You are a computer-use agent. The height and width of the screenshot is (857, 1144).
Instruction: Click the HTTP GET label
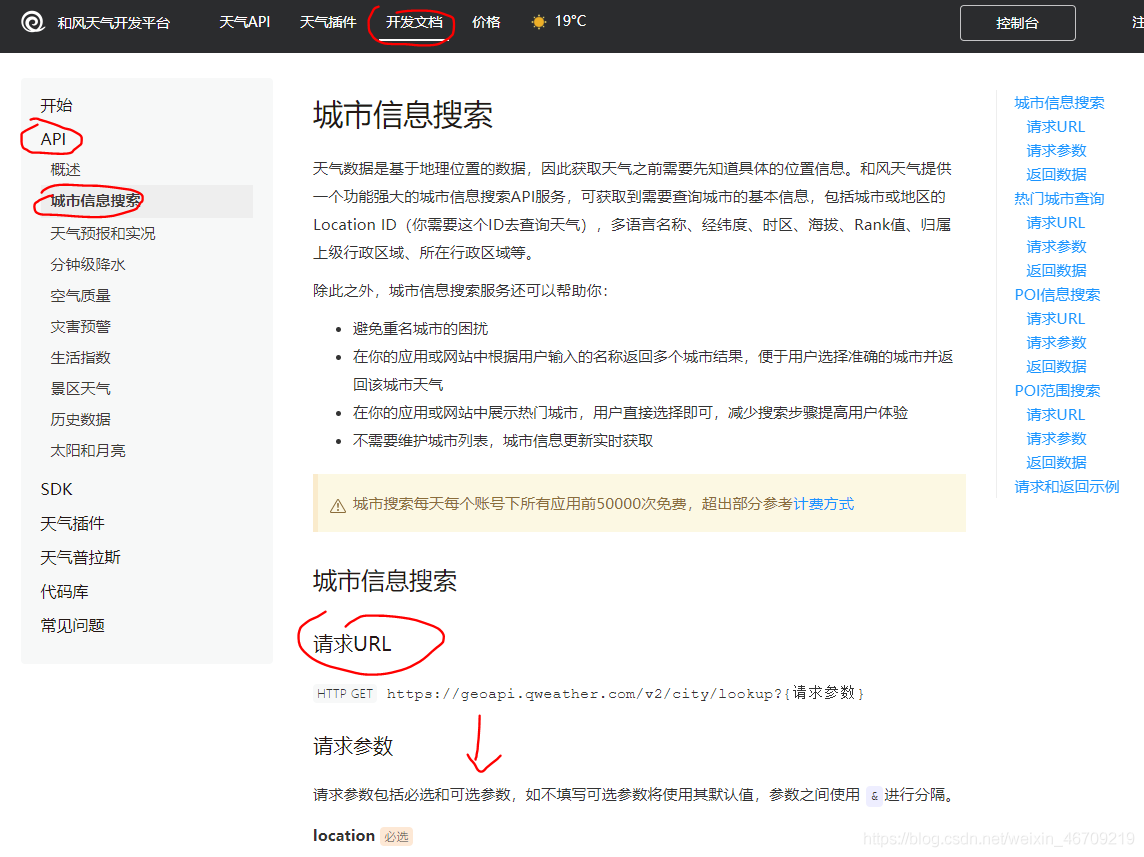tap(344, 694)
